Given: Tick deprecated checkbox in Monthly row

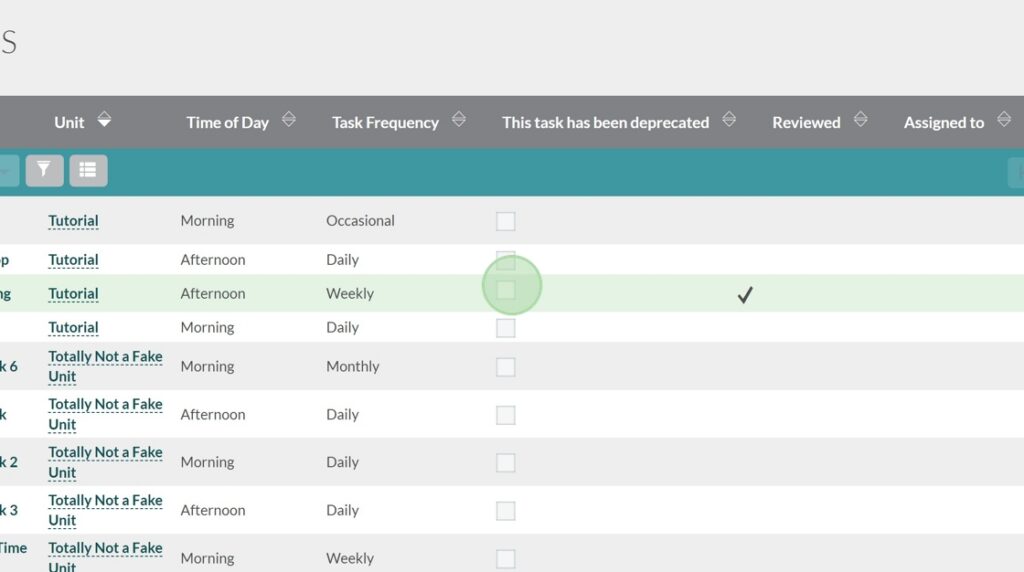Looking at the screenshot, I should point(506,367).
